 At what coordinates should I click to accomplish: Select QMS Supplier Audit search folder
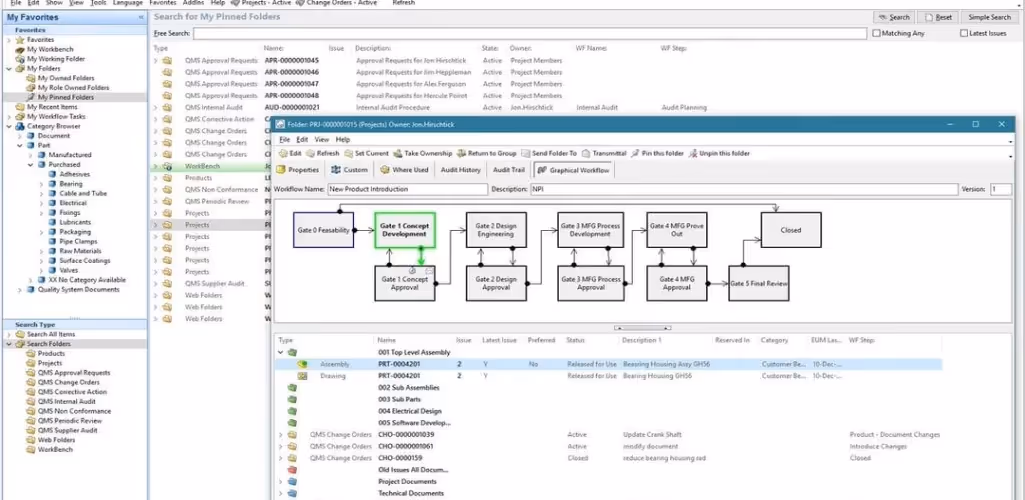[67, 430]
